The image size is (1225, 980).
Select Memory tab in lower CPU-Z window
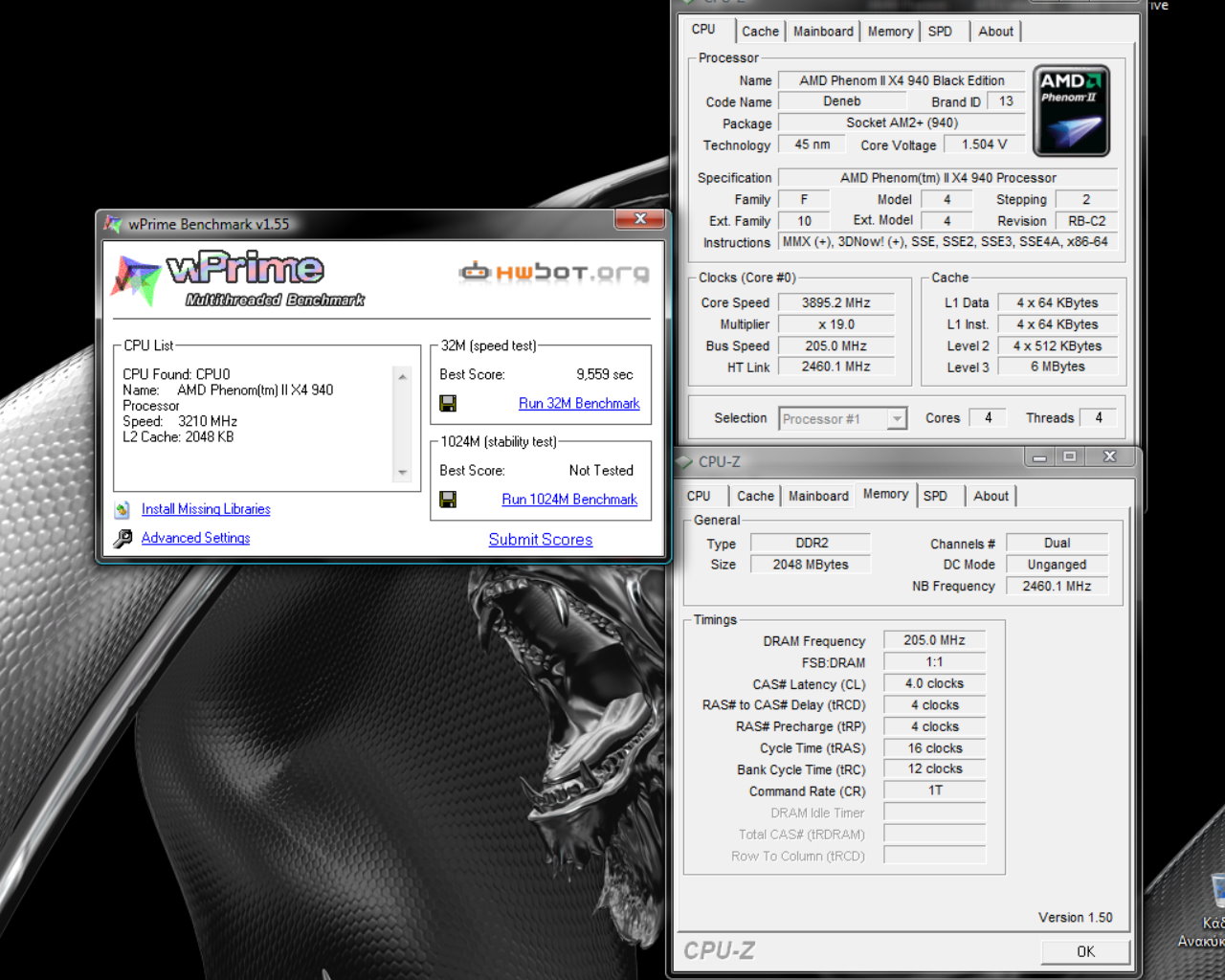pos(885,494)
